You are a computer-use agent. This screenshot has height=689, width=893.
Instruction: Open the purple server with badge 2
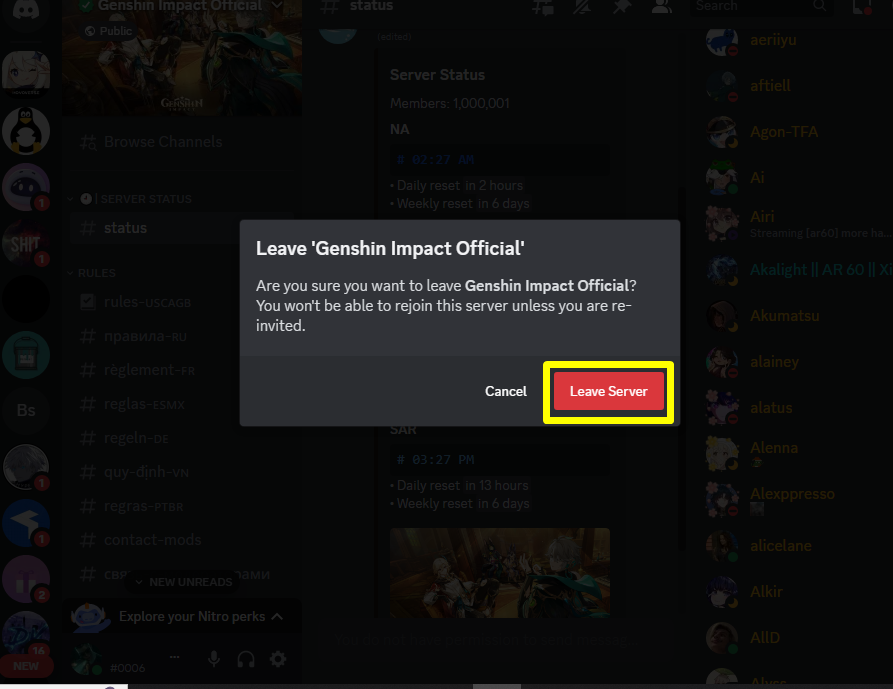click(x=26, y=579)
